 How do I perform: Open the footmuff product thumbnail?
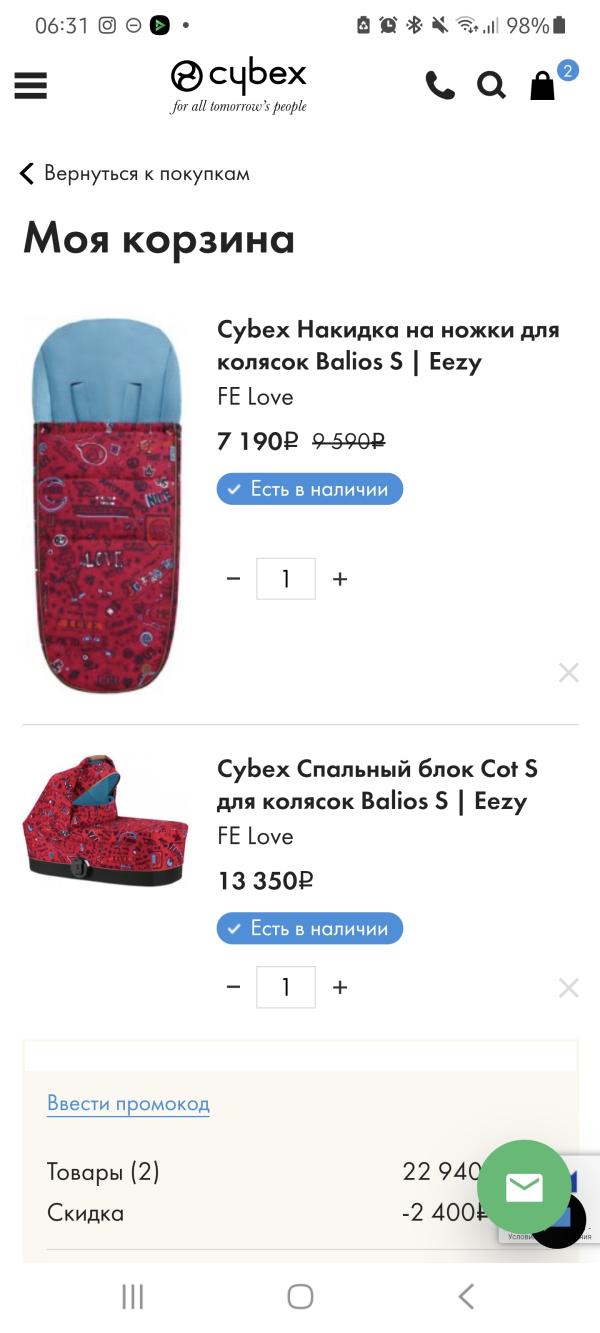[106, 505]
